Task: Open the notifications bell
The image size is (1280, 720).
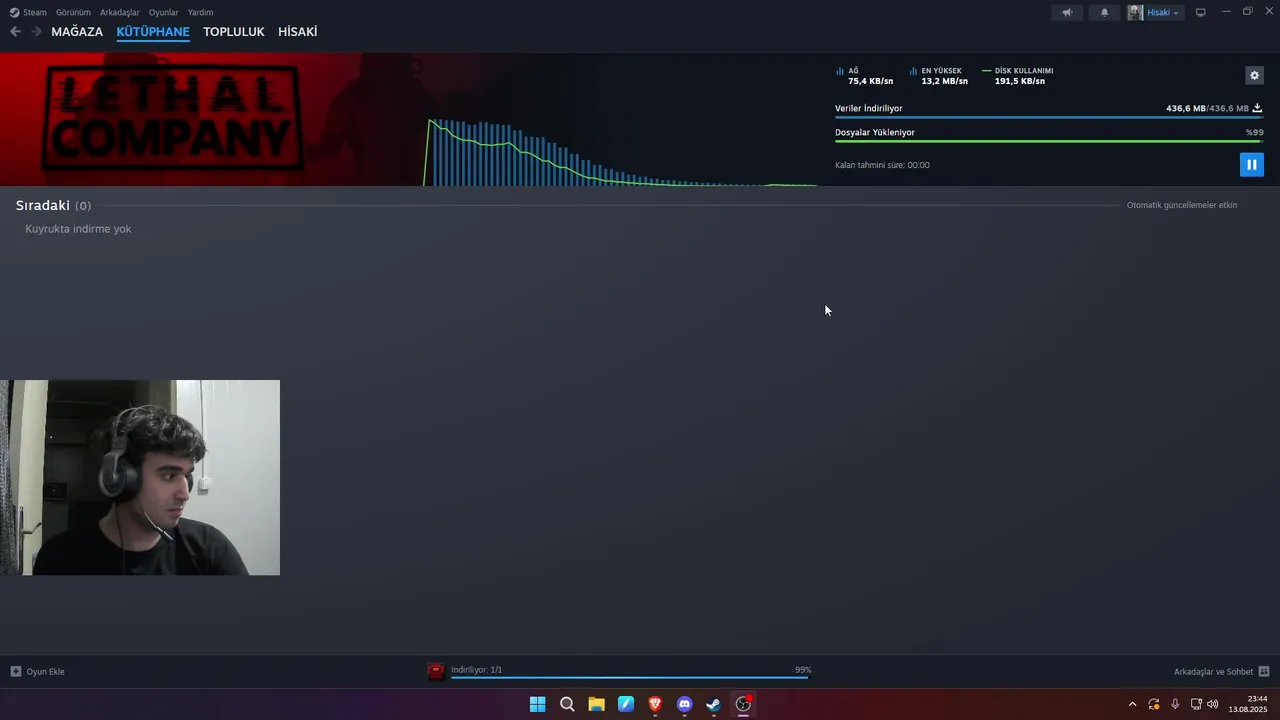Action: coord(1104,12)
